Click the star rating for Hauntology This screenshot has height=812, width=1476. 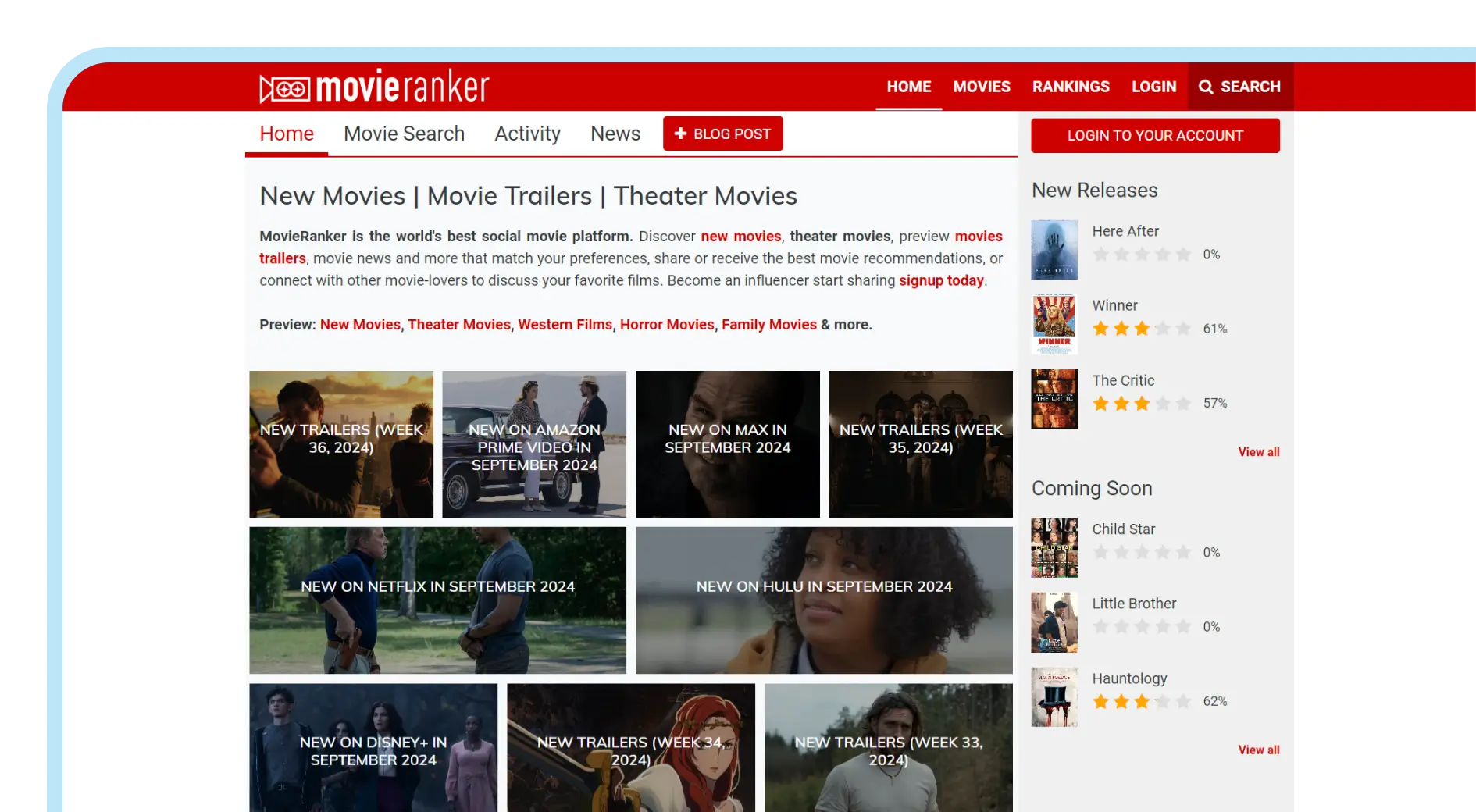(x=1142, y=702)
